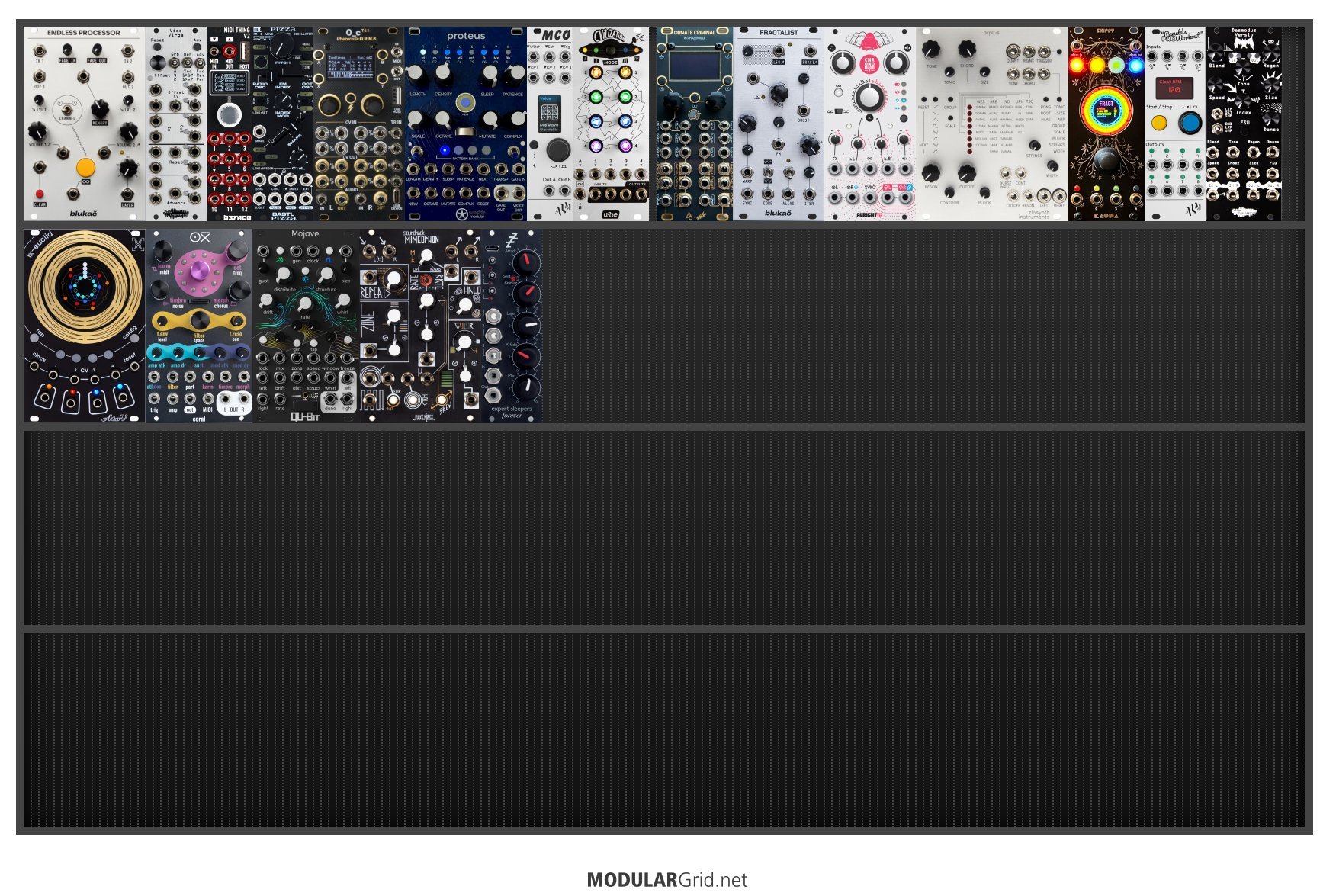Click the circular display on lx-euclid

(85, 287)
